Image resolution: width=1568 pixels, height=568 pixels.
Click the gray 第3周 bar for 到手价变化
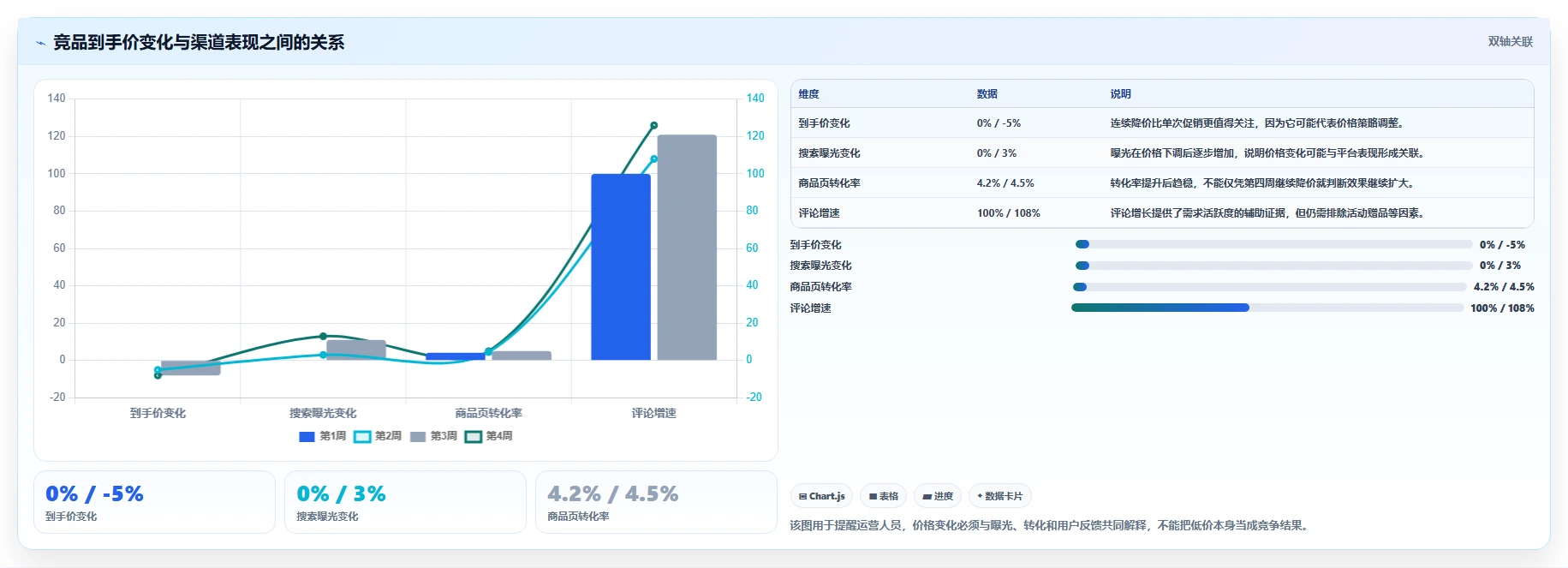click(191, 368)
